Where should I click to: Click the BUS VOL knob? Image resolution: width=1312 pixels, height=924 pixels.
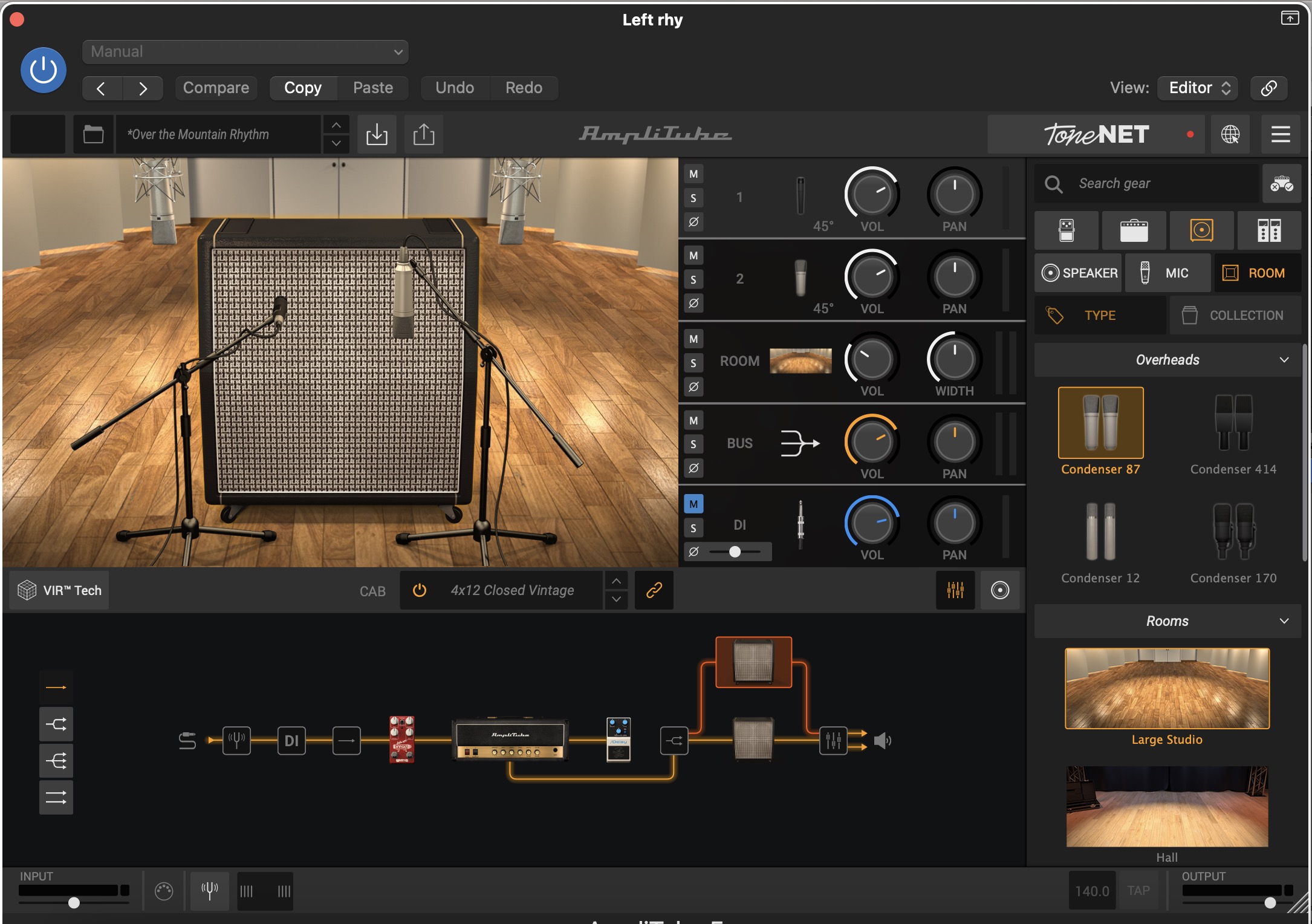point(871,442)
